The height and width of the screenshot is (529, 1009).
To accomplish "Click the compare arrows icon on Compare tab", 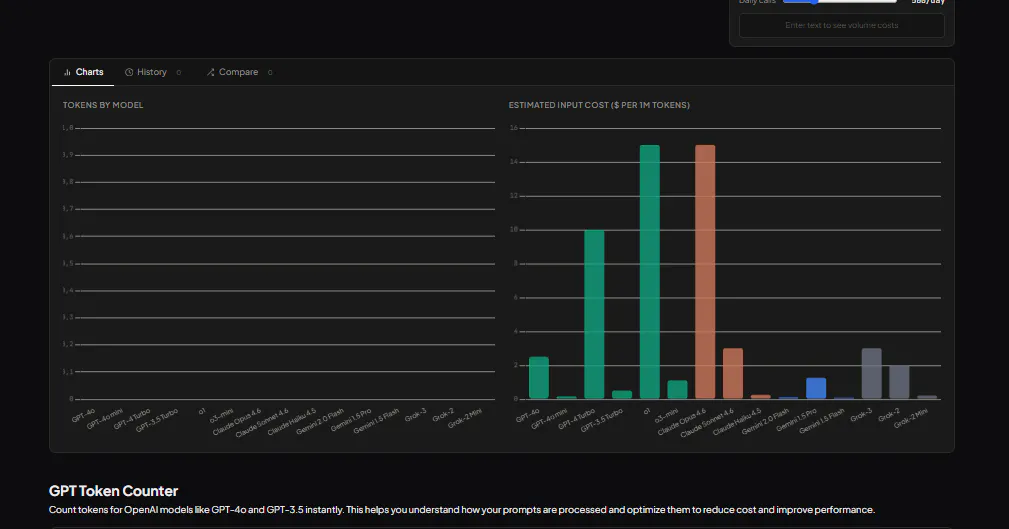I will pyautogui.click(x=210, y=72).
